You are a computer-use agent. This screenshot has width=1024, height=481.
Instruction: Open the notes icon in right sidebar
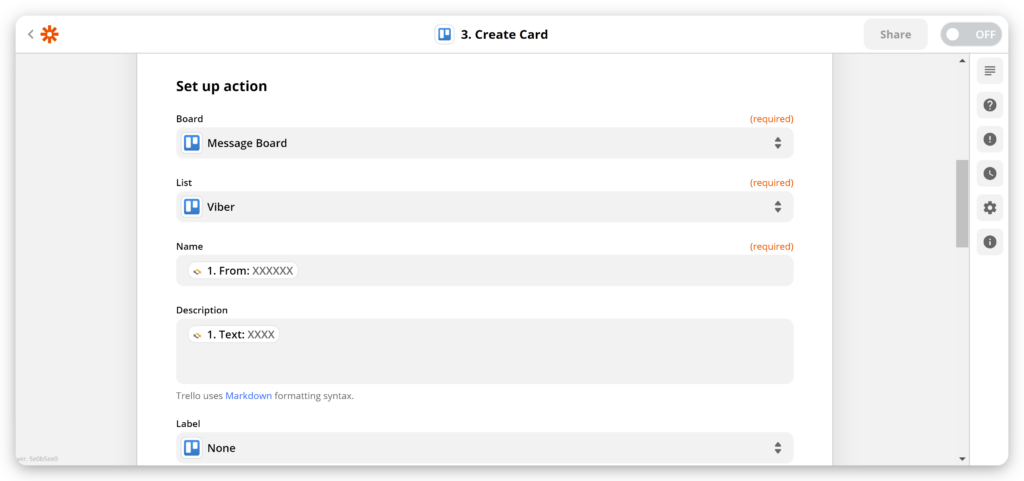click(989, 70)
